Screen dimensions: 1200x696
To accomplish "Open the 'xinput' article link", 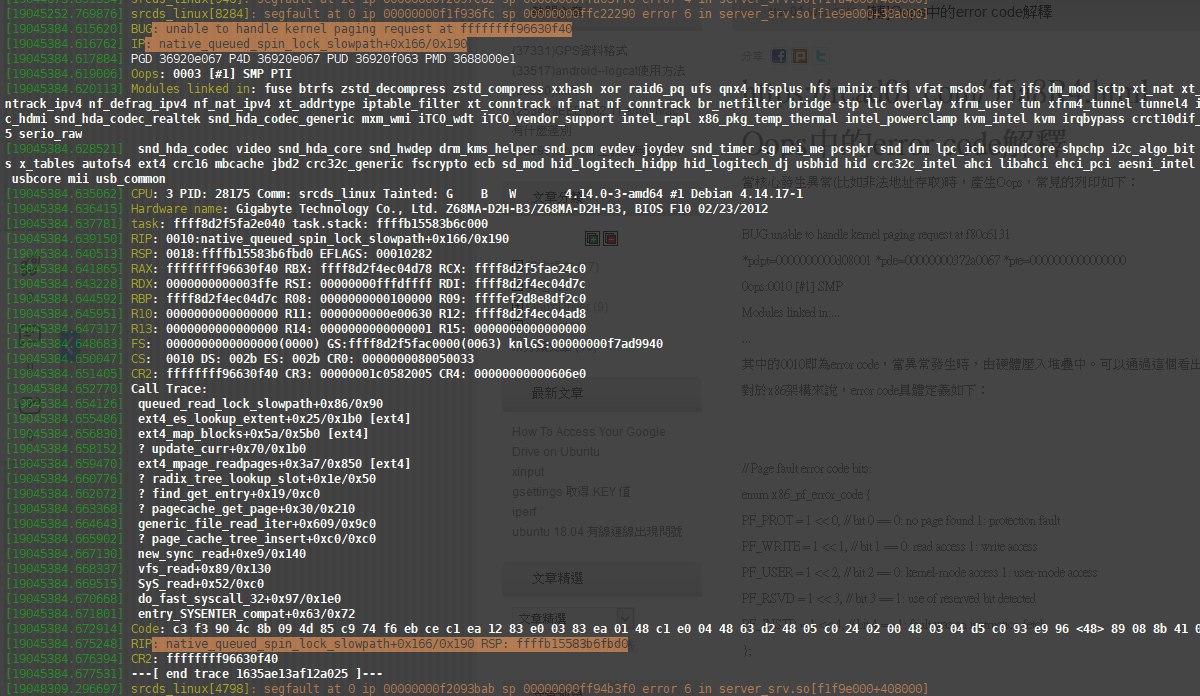I will [528, 471].
